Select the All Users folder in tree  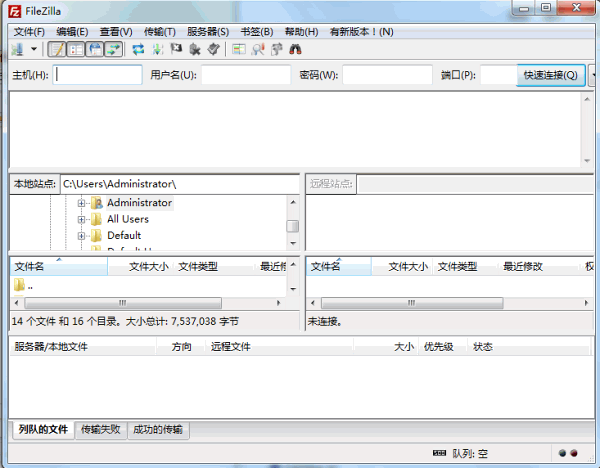click(128, 219)
